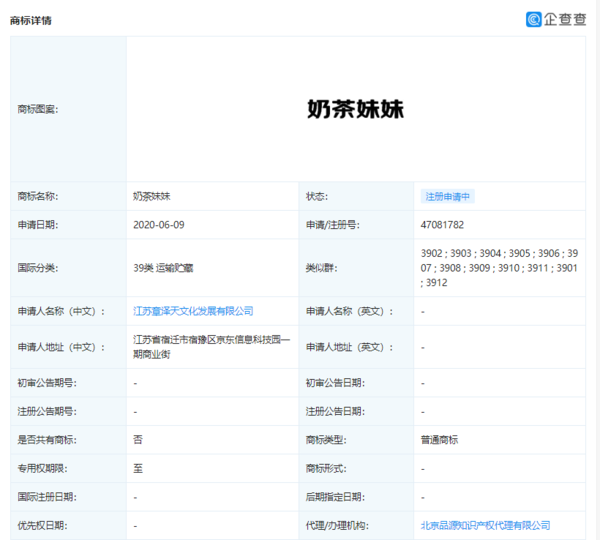Click the large 奶茶妹妹 trademark image

coord(355,109)
